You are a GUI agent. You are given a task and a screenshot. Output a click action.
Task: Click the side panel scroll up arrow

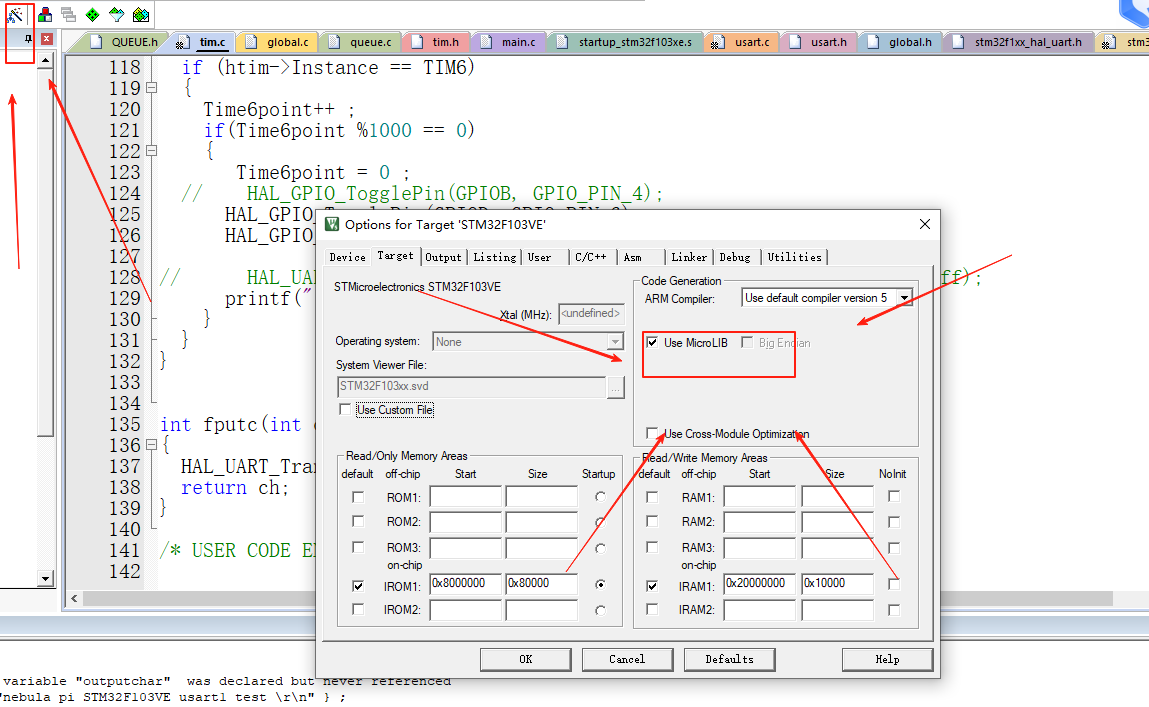coord(45,61)
